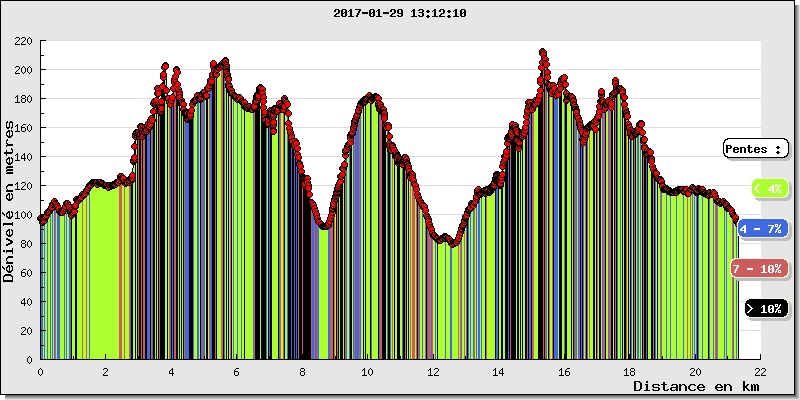Click the 'Pentes :' legend header

coord(756,148)
